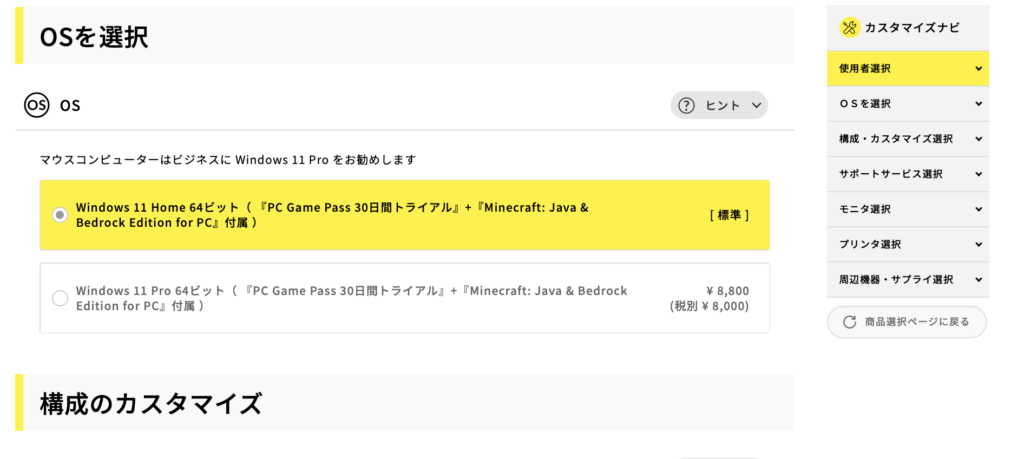This screenshot has width=1024, height=459.
Task: Click the 構成のカスタマイズ section heading
Action: click(x=151, y=404)
